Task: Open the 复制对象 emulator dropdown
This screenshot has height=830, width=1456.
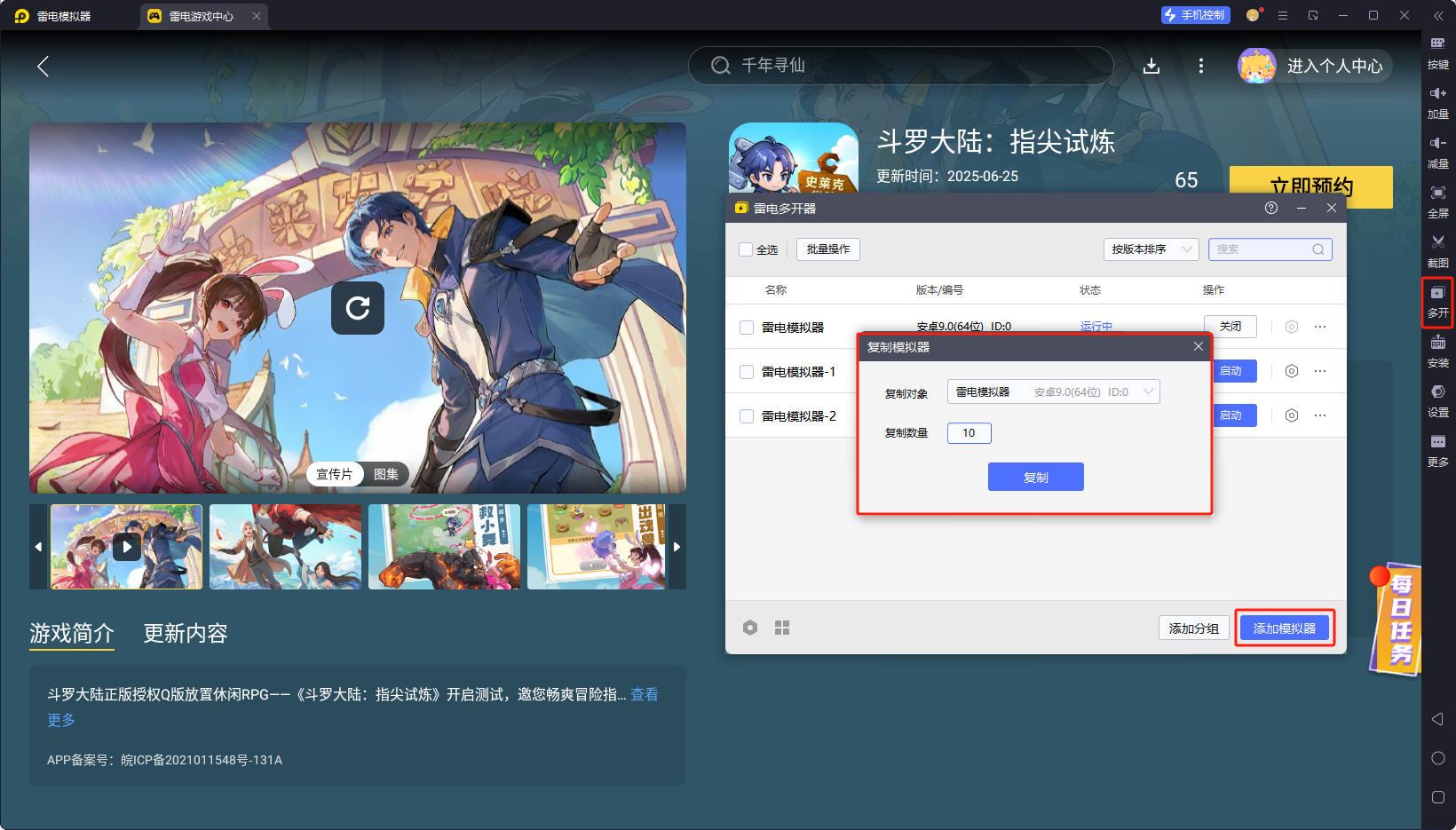Action: coord(1054,391)
